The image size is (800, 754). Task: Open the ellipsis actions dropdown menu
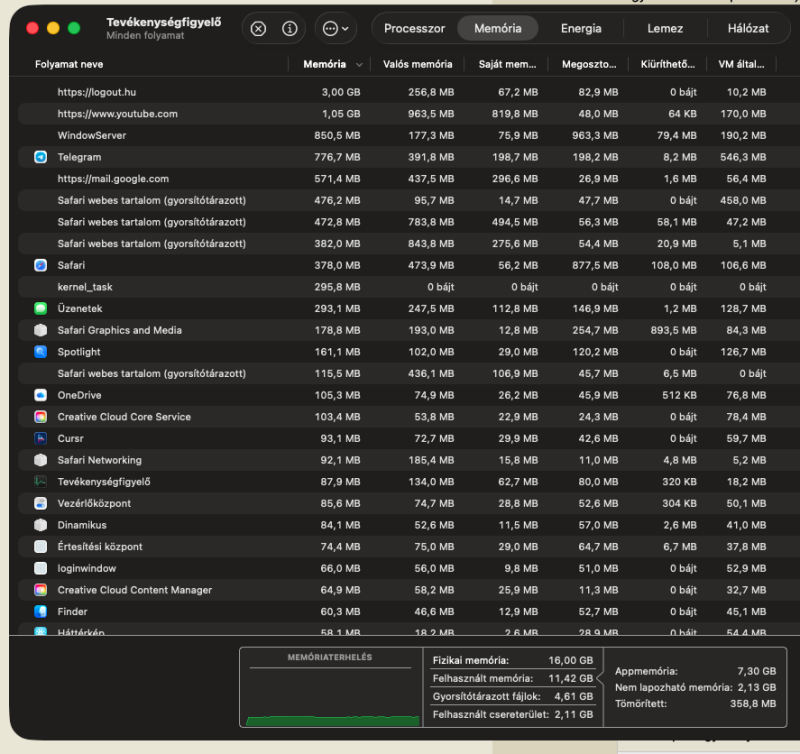pyautogui.click(x=335, y=29)
